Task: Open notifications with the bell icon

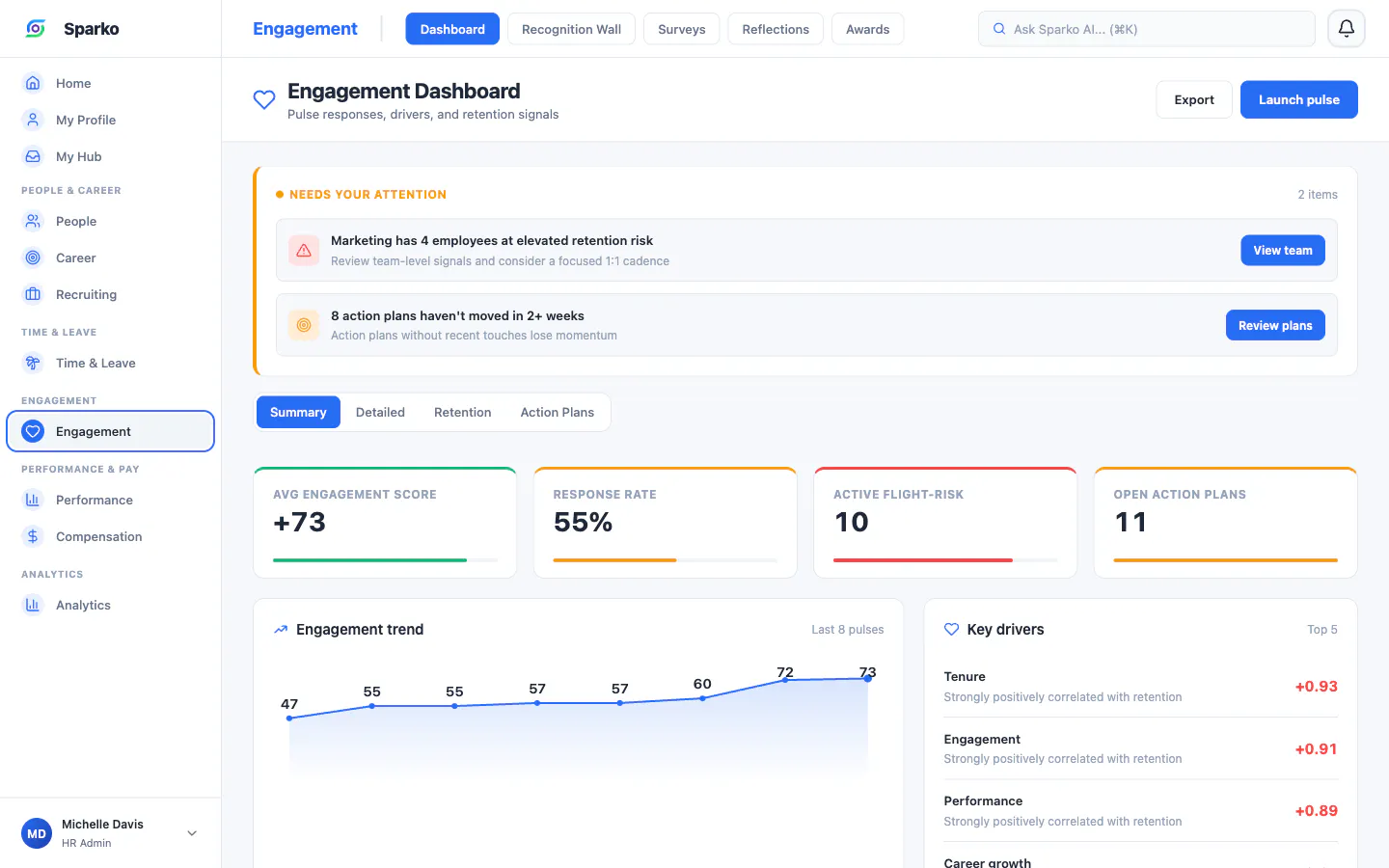Action: click(1347, 29)
